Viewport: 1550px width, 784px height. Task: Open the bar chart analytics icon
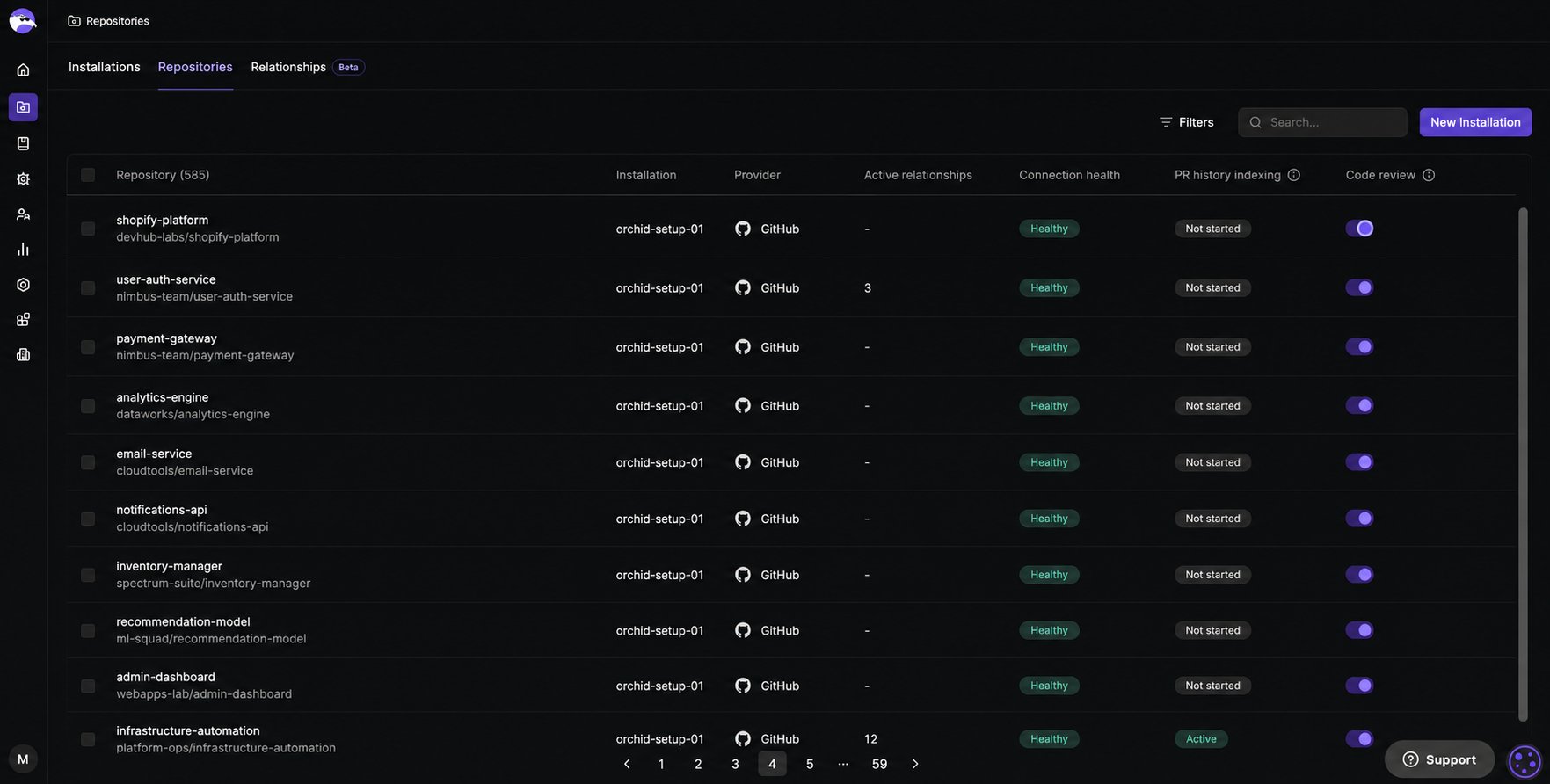23,250
